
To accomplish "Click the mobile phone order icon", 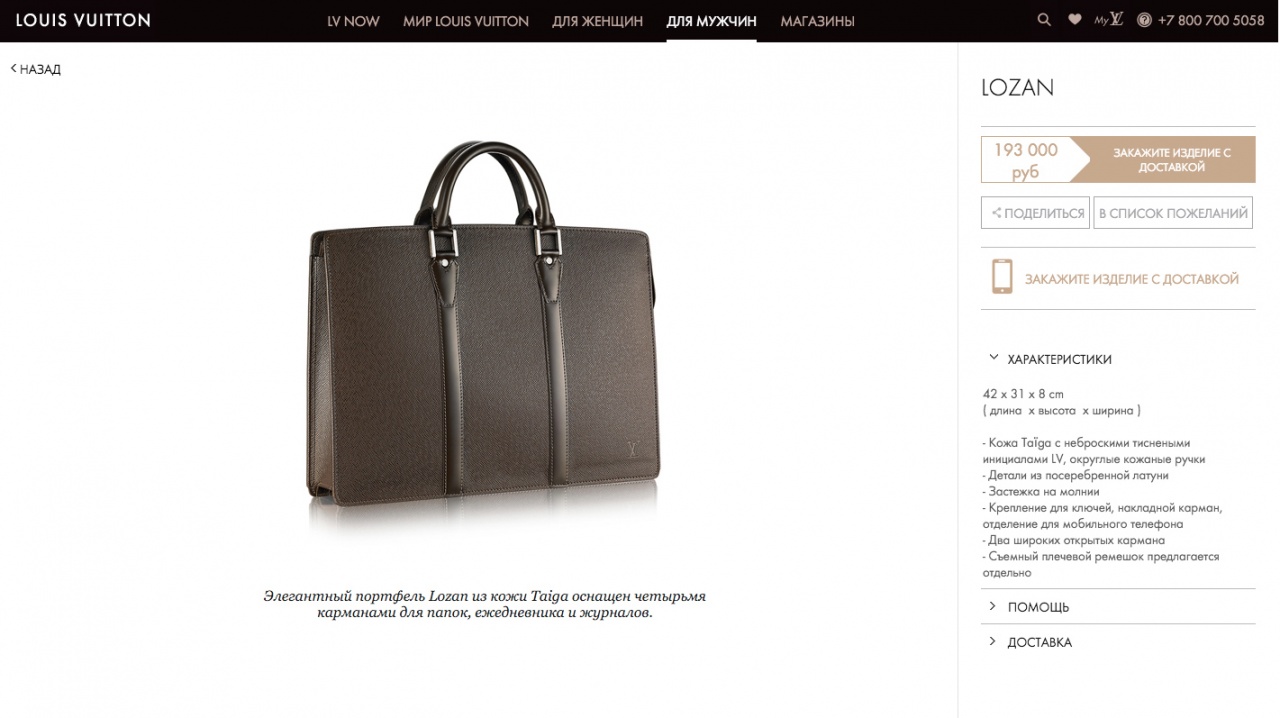I will (x=1002, y=276).
